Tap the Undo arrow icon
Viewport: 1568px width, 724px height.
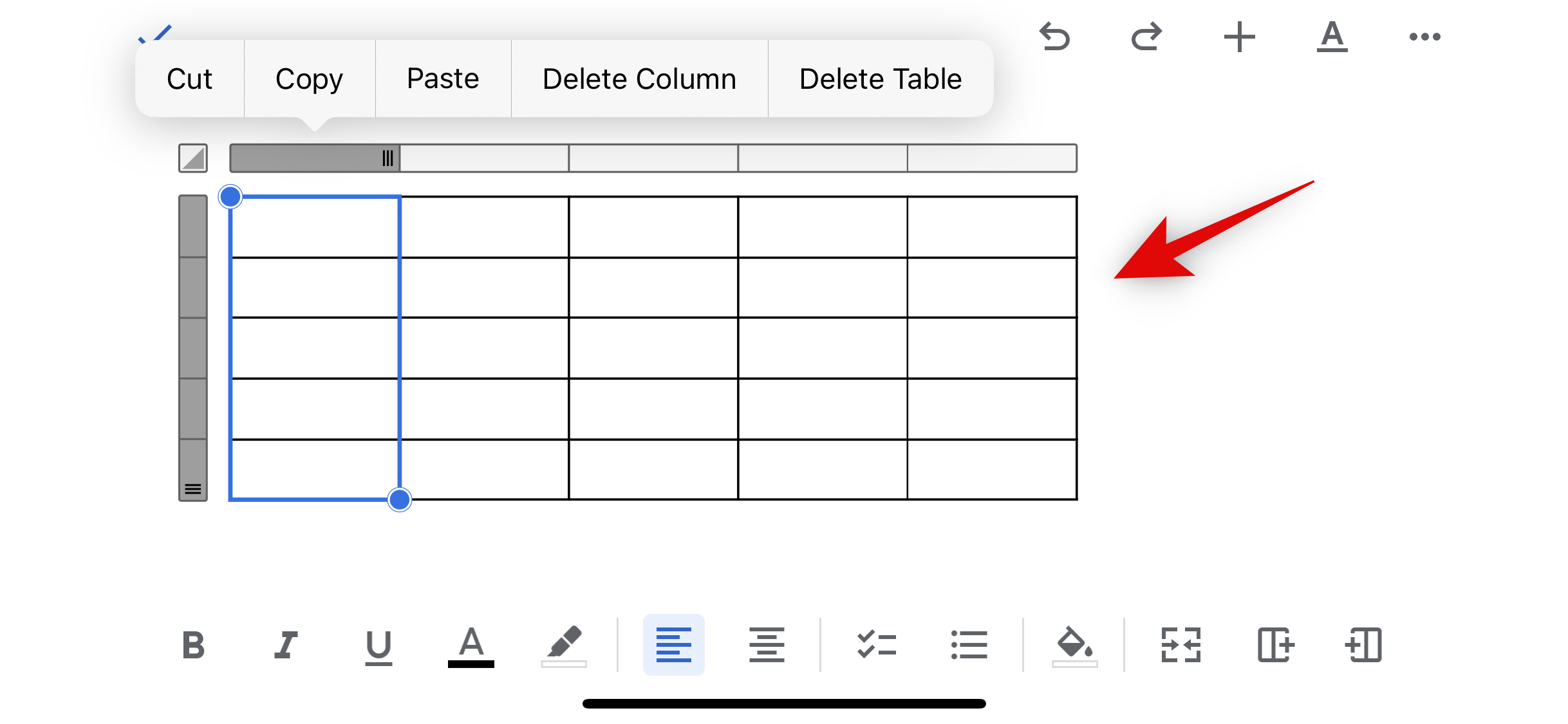pos(1054,36)
